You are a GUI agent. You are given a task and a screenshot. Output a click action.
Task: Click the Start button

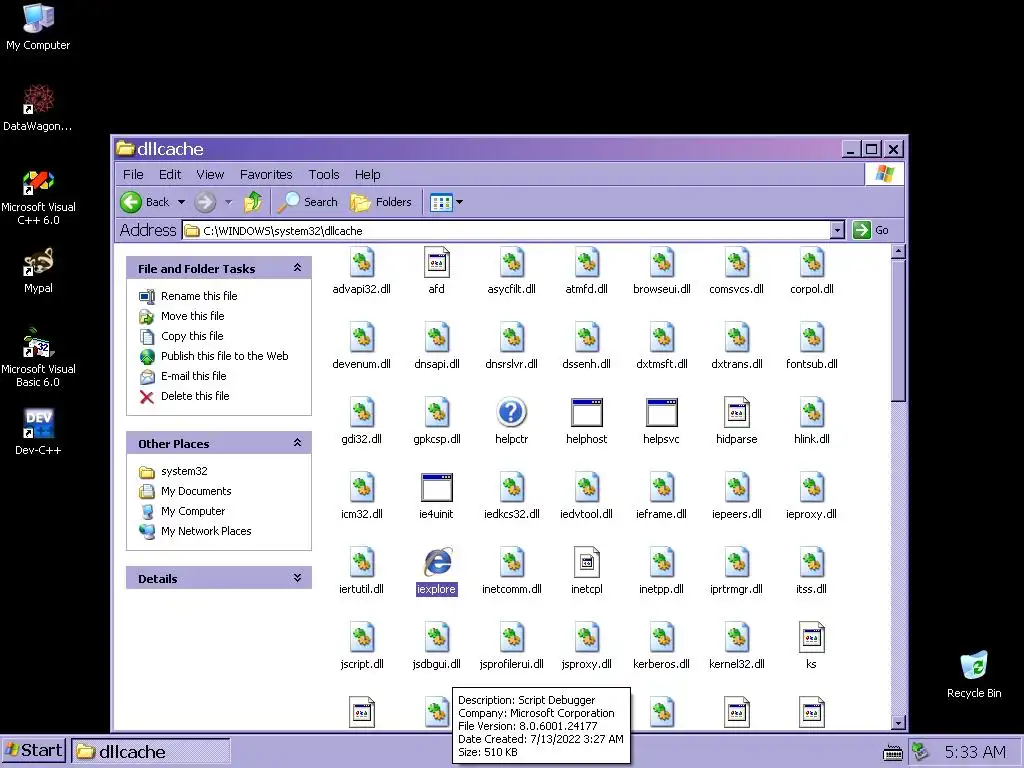(33, 751)
